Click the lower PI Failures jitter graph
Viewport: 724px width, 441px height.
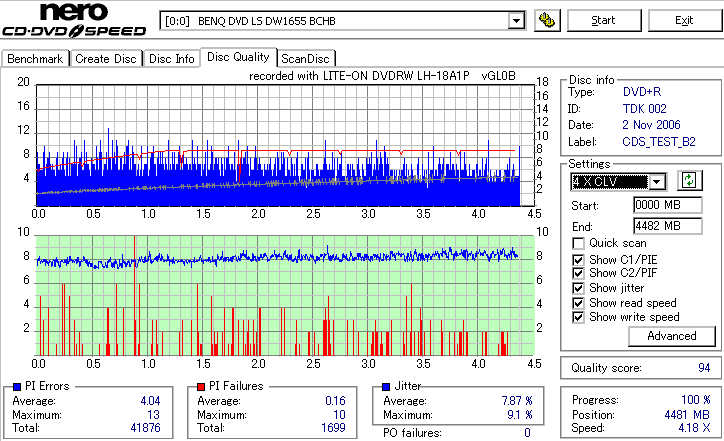285,296
